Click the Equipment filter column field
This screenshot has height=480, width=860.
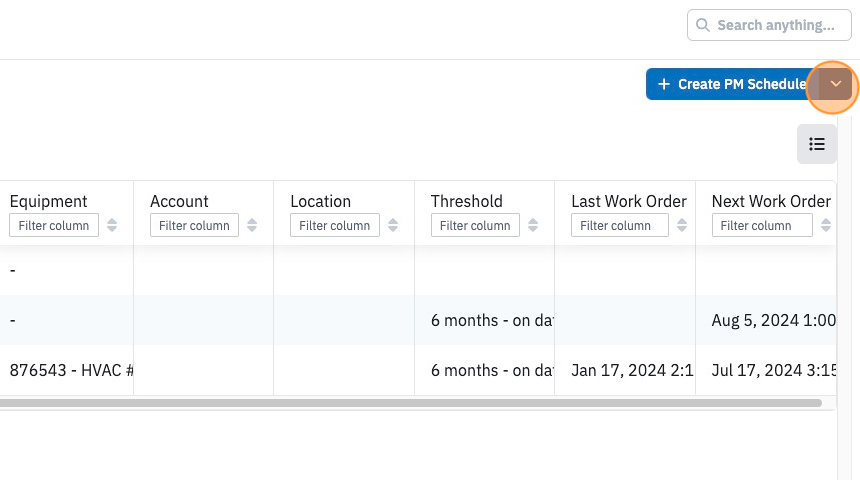[54, 225]
